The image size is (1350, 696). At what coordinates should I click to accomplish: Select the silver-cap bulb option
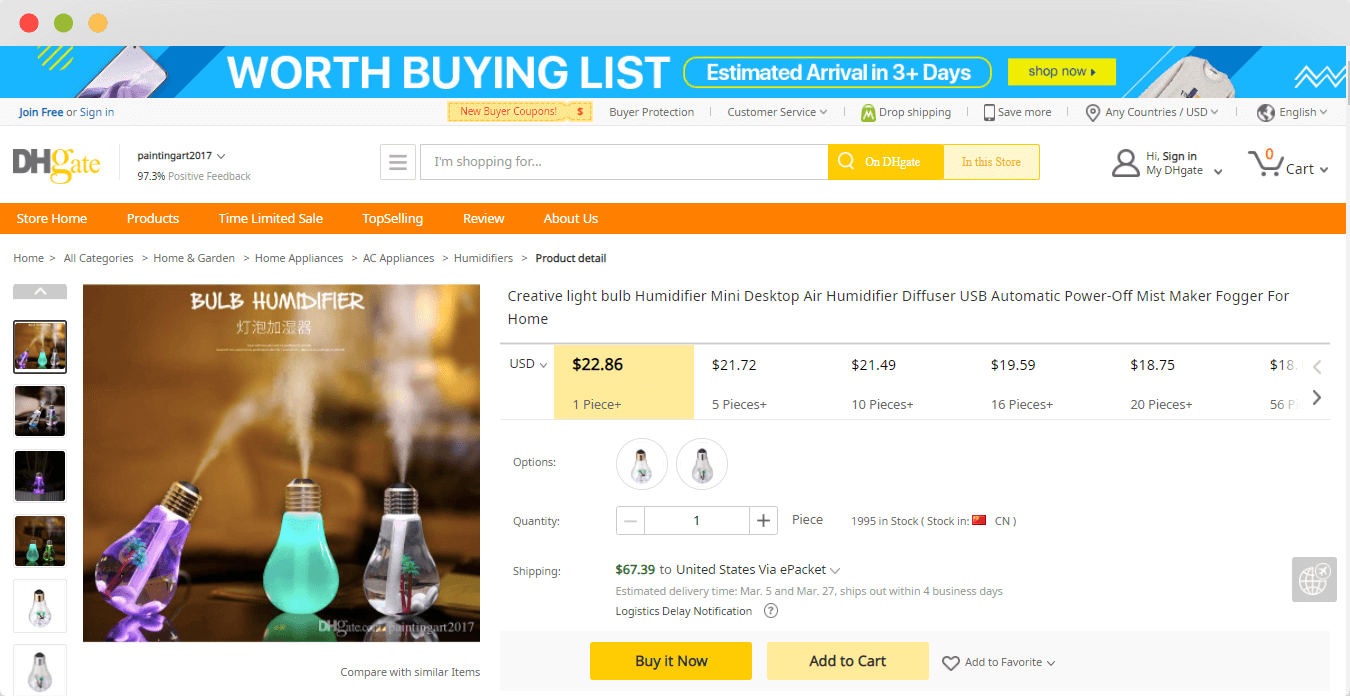click(x=701, y=463)
